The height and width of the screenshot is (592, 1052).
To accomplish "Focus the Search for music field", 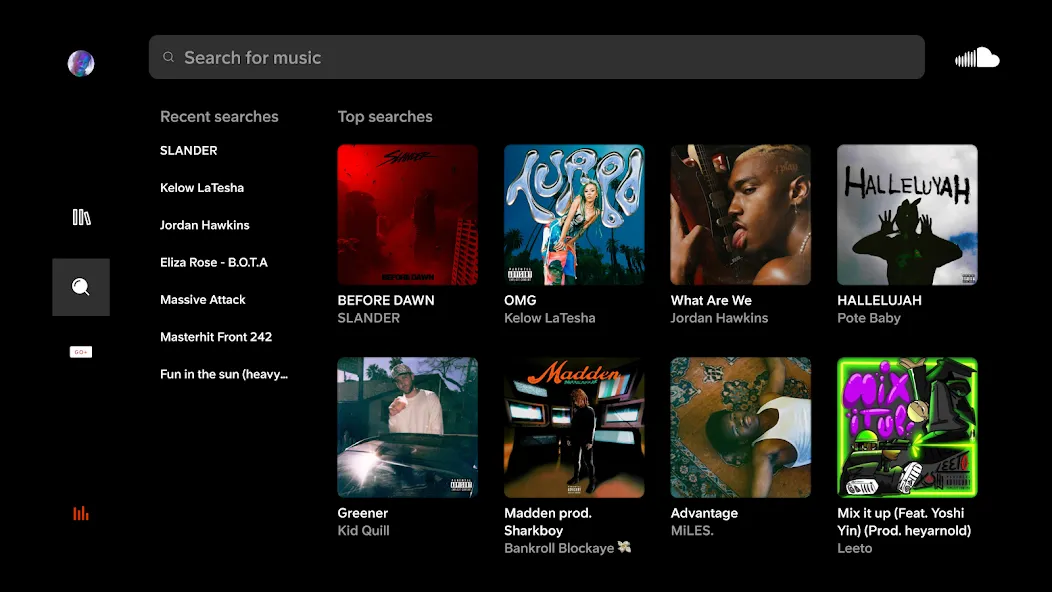I will 537,57.
